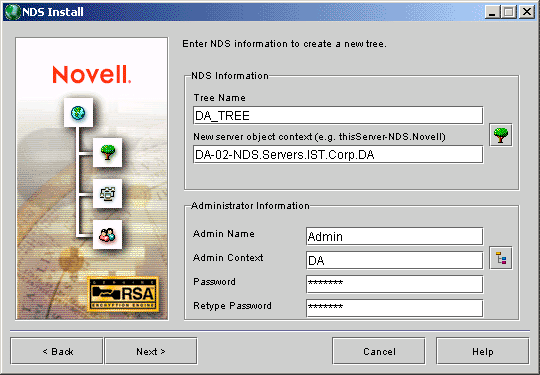
Task: Click the RSA encryption engine logo
Action: click(123, 294)
